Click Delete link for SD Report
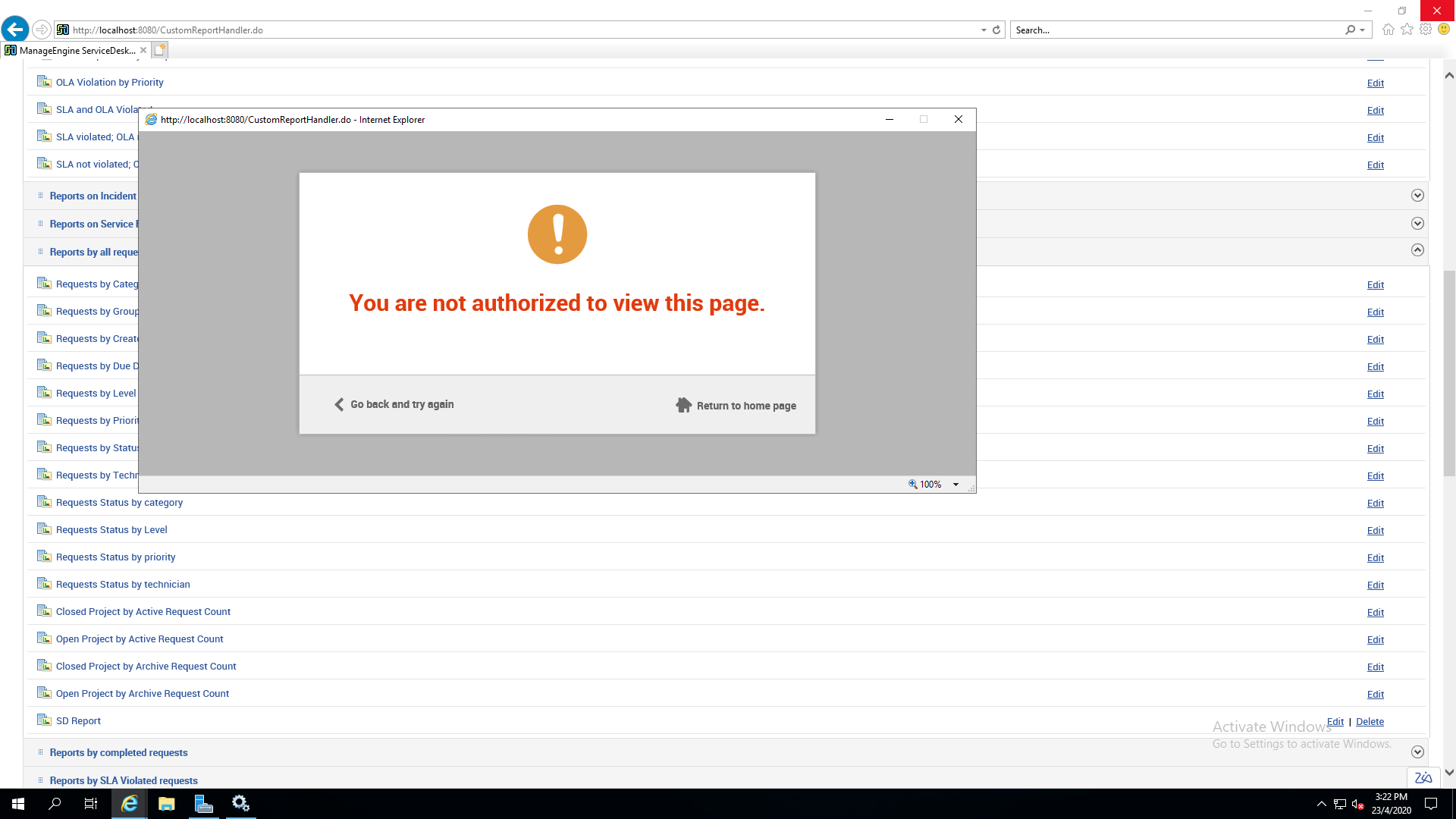 coord(1370,721)
